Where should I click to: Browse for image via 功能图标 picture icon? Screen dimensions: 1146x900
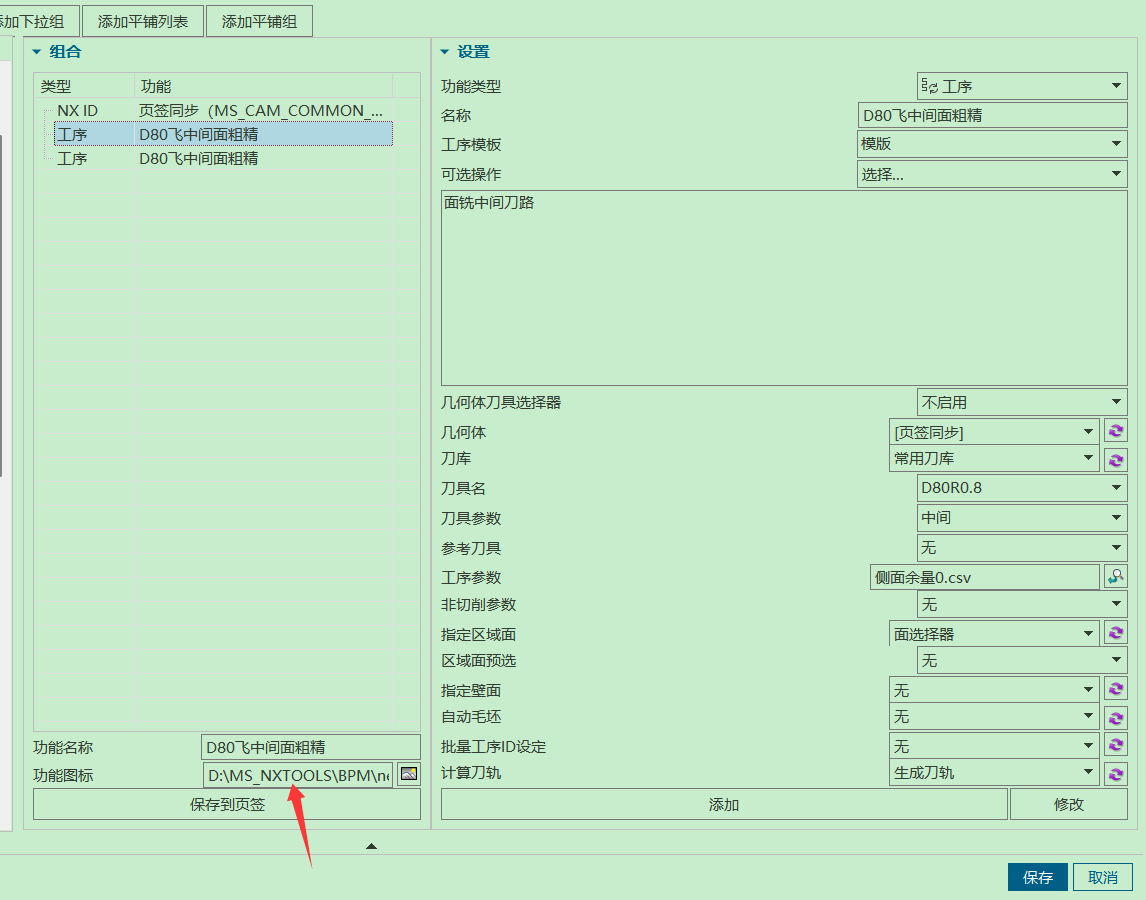tap(409, 774)
